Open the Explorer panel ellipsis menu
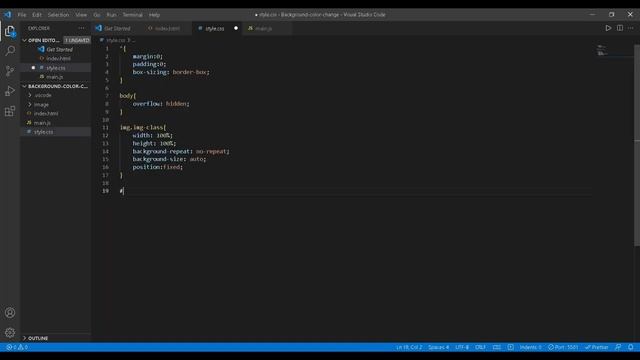This screenshot has width=640, height=360. (81, 28)
